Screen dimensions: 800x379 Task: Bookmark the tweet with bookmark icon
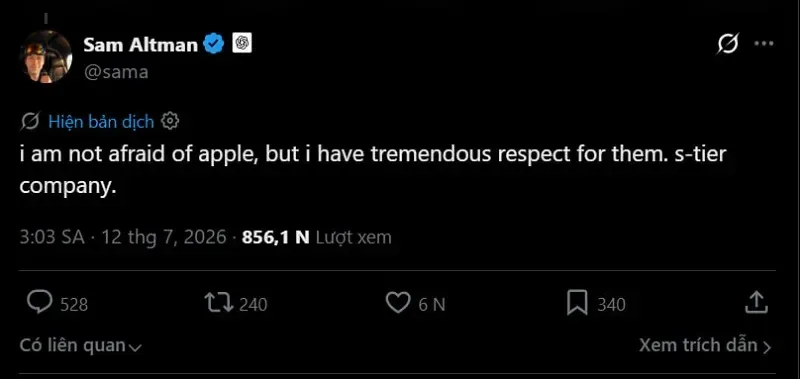coord(577,302)
